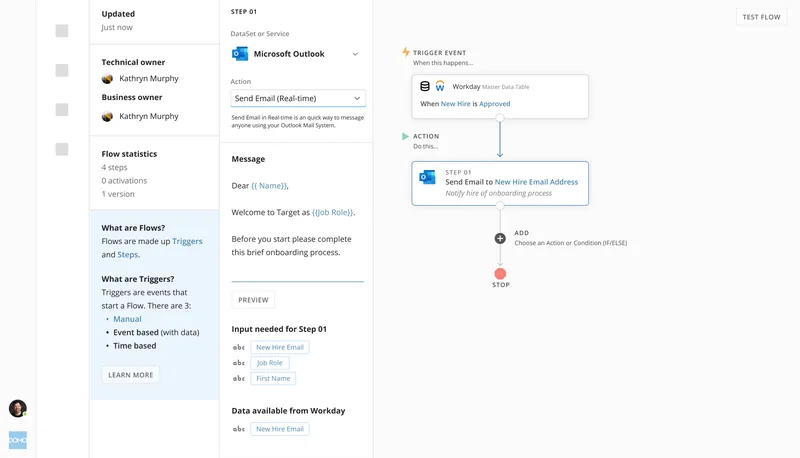Screen dimensions: 800x458
Task: Click the connector dot below Step 01 card
Action: (x=500, y=206)
